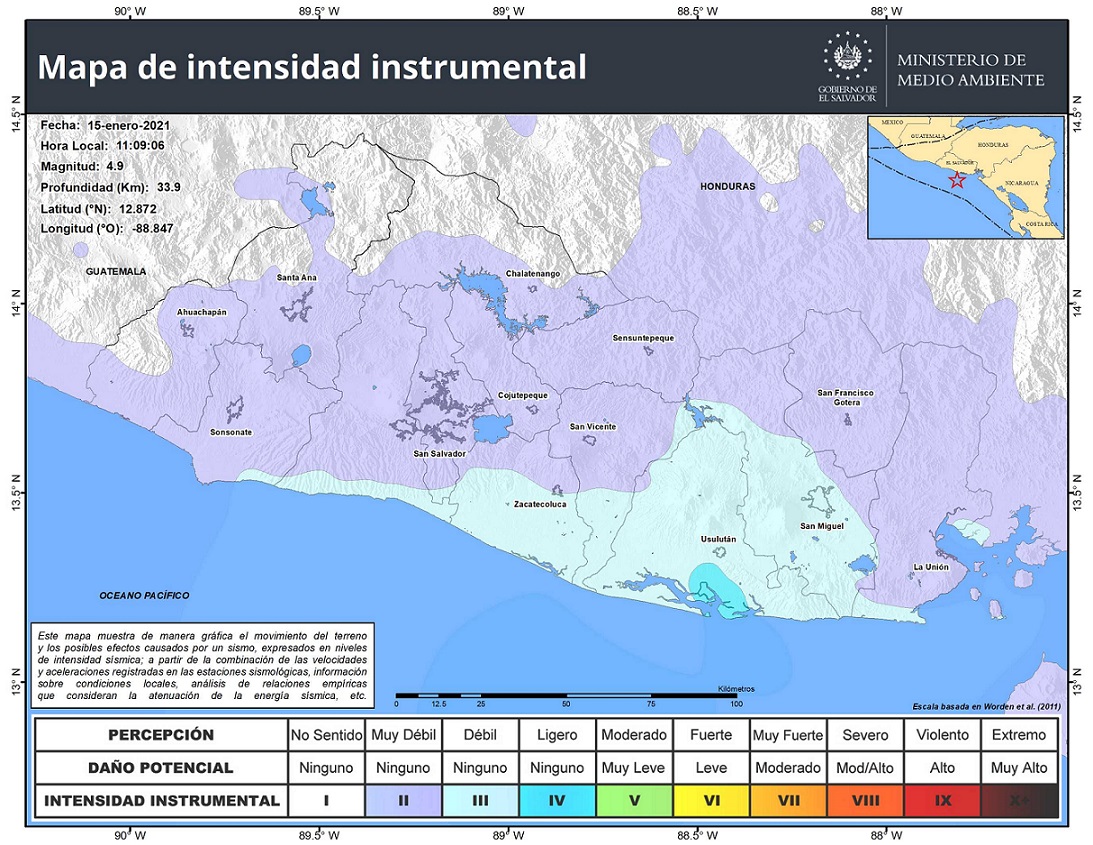Image resolution: width=1093 pixels, height=845 pixels.
Task: Pick the intensity IX red swatch
Action: pos(942,800)
